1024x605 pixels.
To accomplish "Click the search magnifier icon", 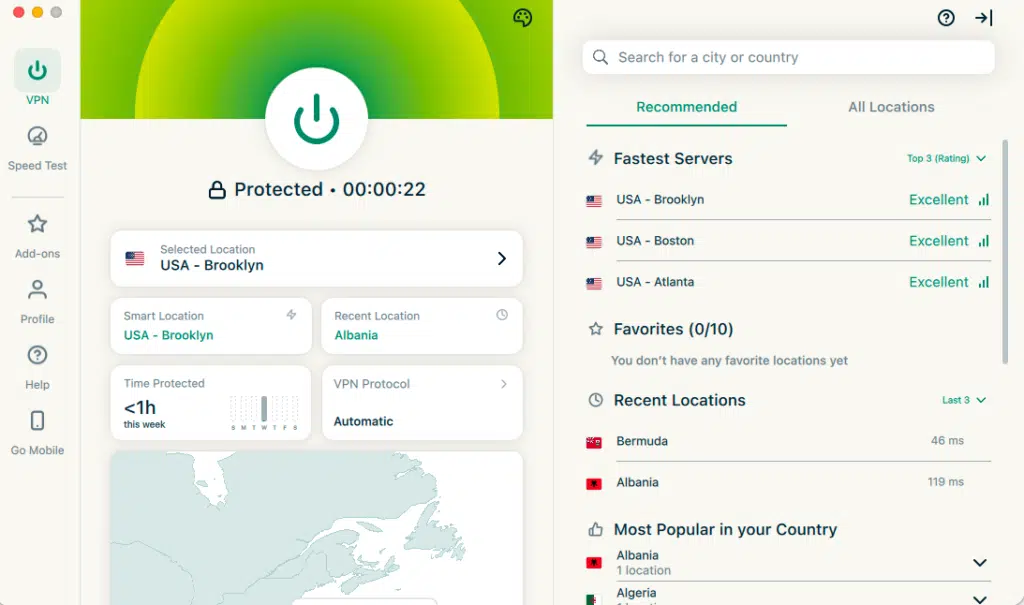I will point(600,57).
